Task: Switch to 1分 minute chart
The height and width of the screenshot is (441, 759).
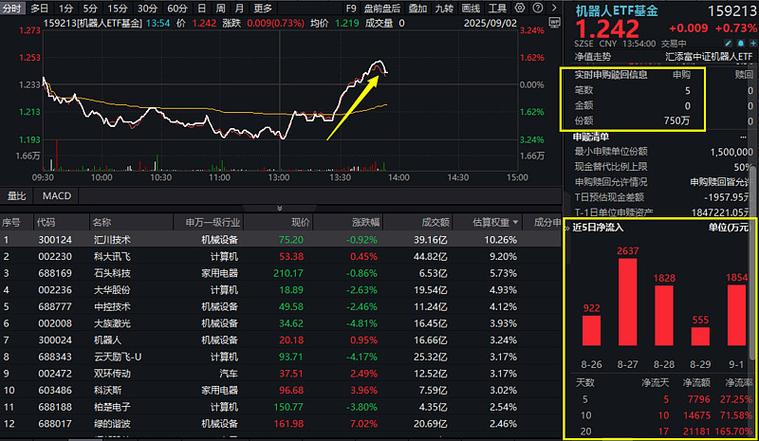Action: click(x=65, y=8)
